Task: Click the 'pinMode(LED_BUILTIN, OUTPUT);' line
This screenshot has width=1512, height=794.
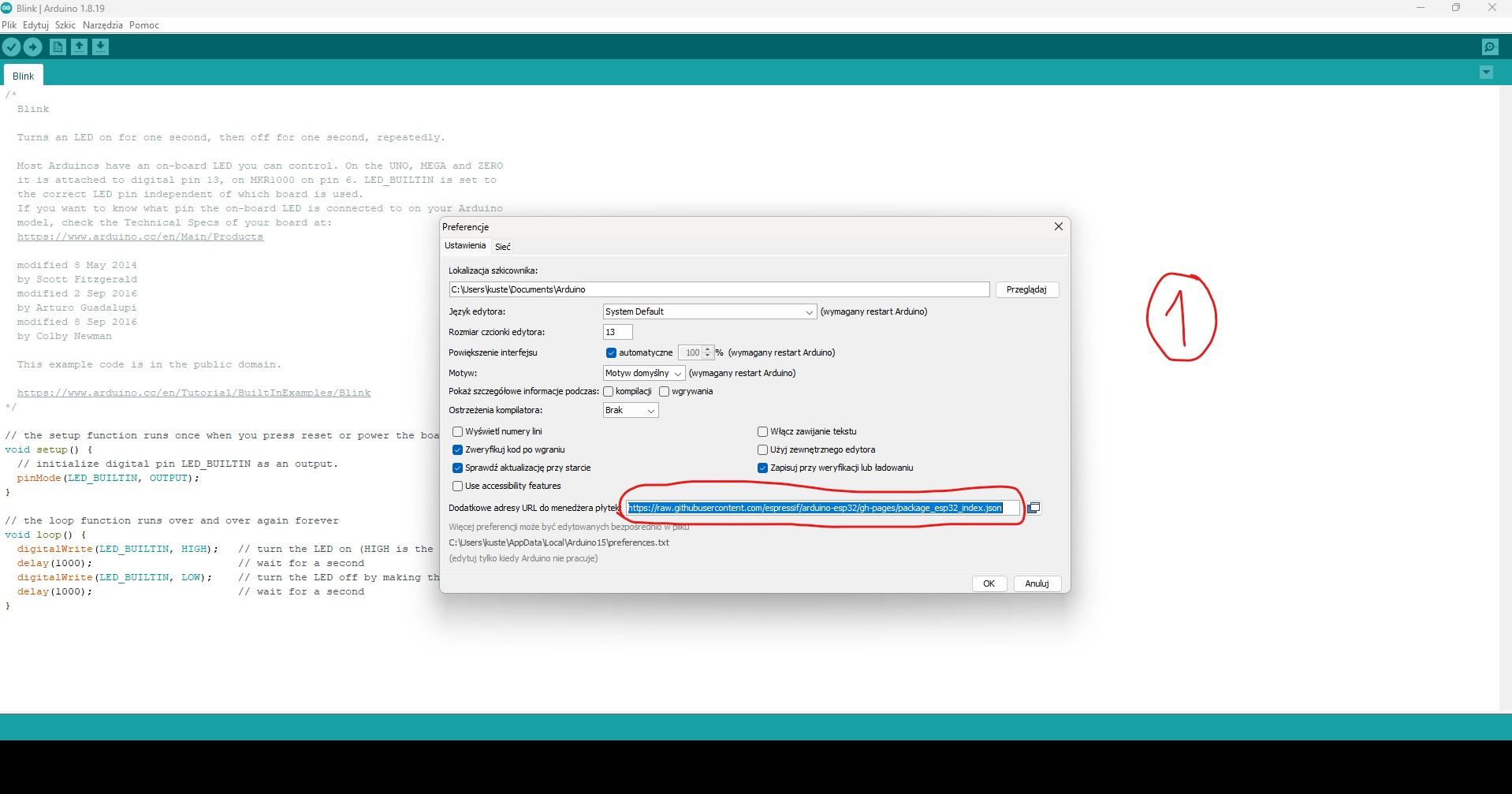Action: click(108, 478)
